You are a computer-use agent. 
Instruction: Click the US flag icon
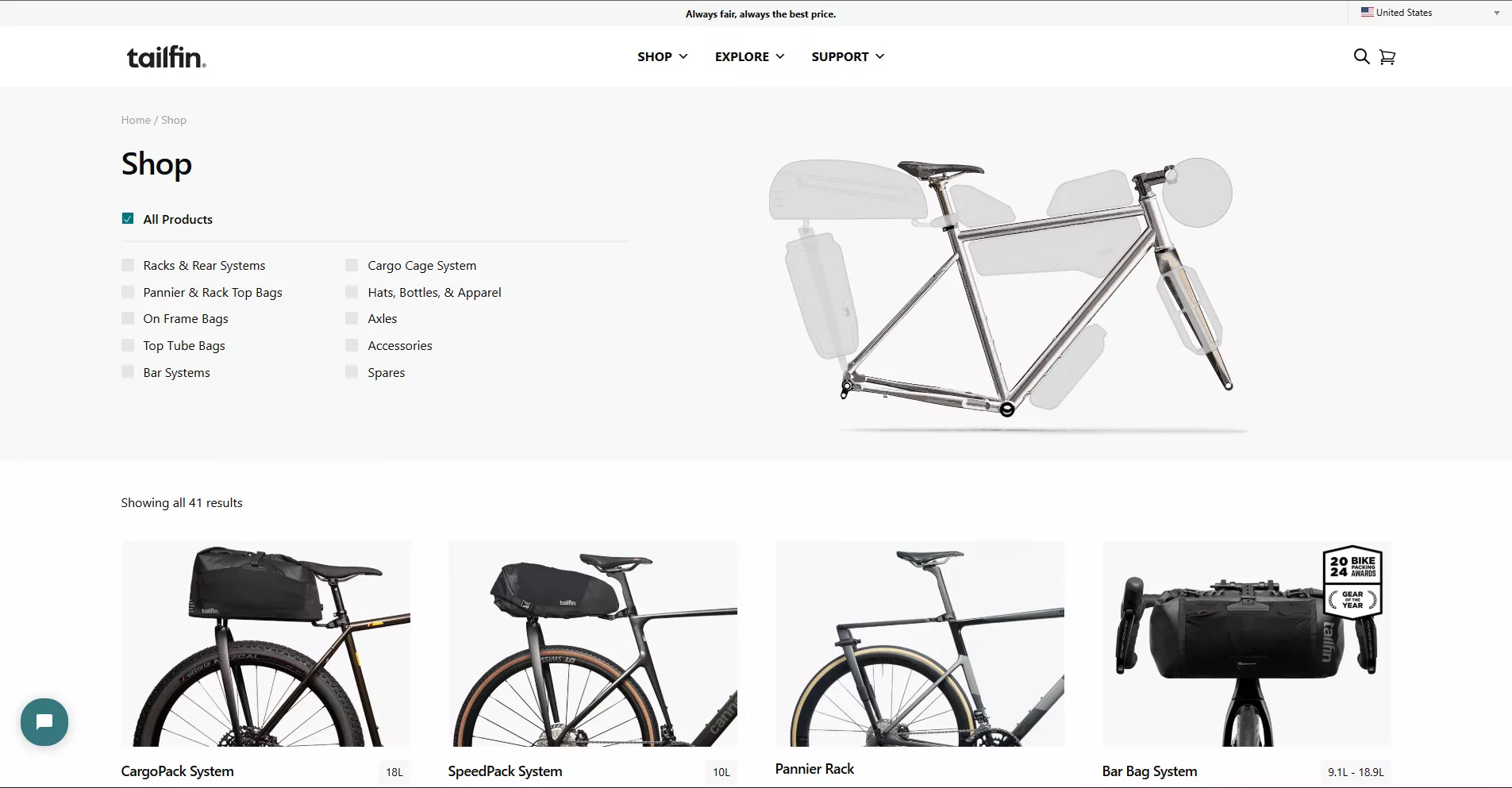click(1367, 13)
